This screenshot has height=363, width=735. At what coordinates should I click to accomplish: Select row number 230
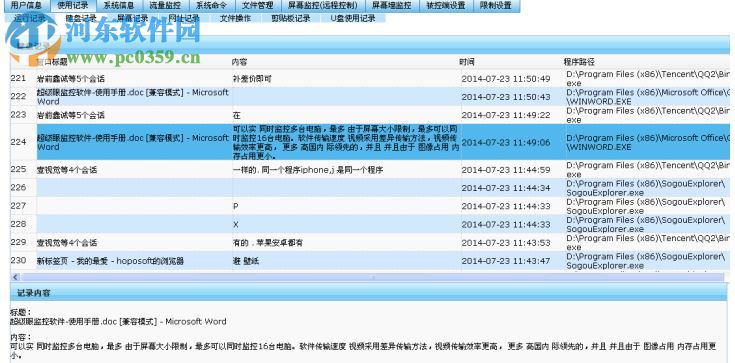tap(370, 261)
